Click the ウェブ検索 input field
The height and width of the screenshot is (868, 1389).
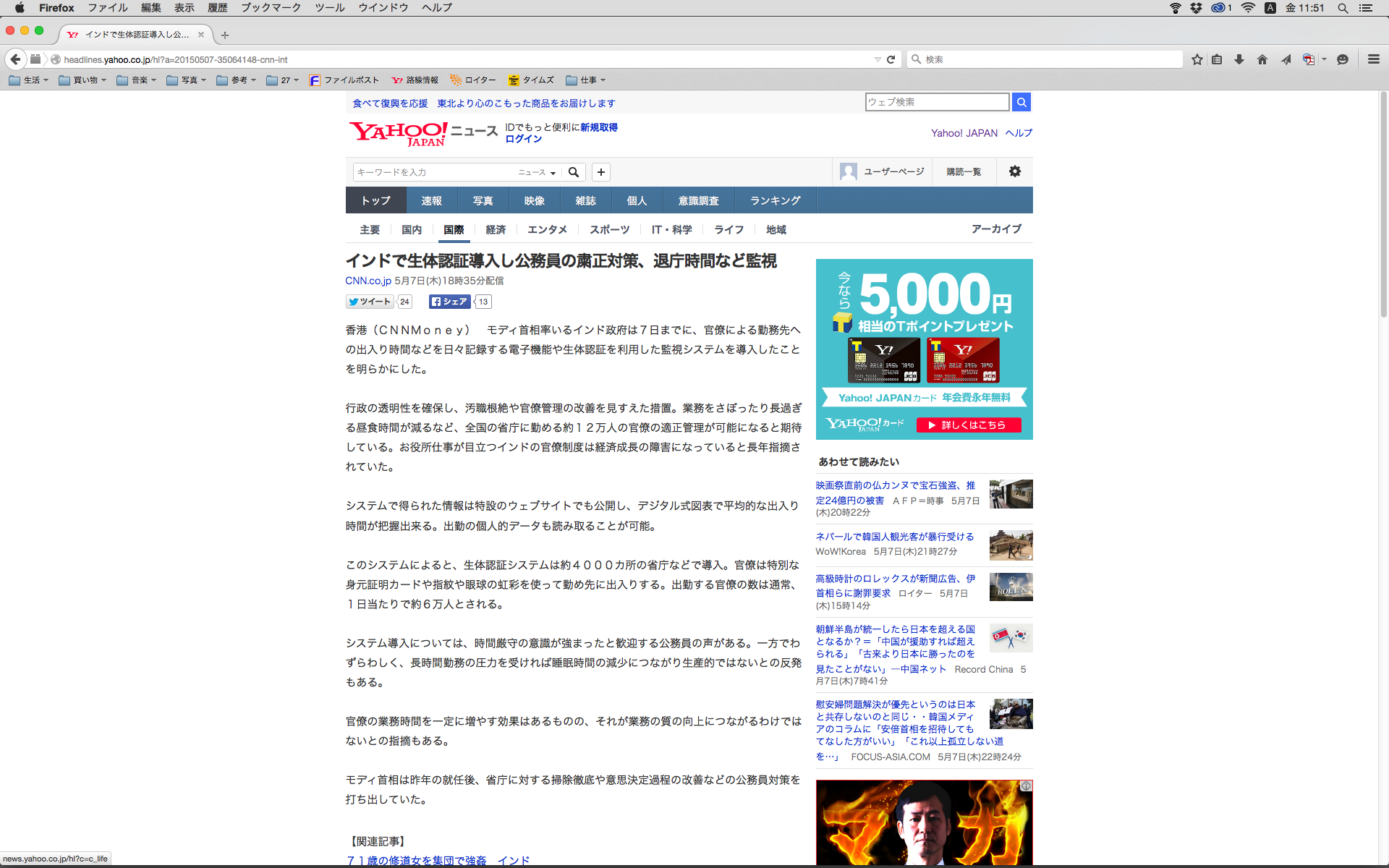[936, 102]
